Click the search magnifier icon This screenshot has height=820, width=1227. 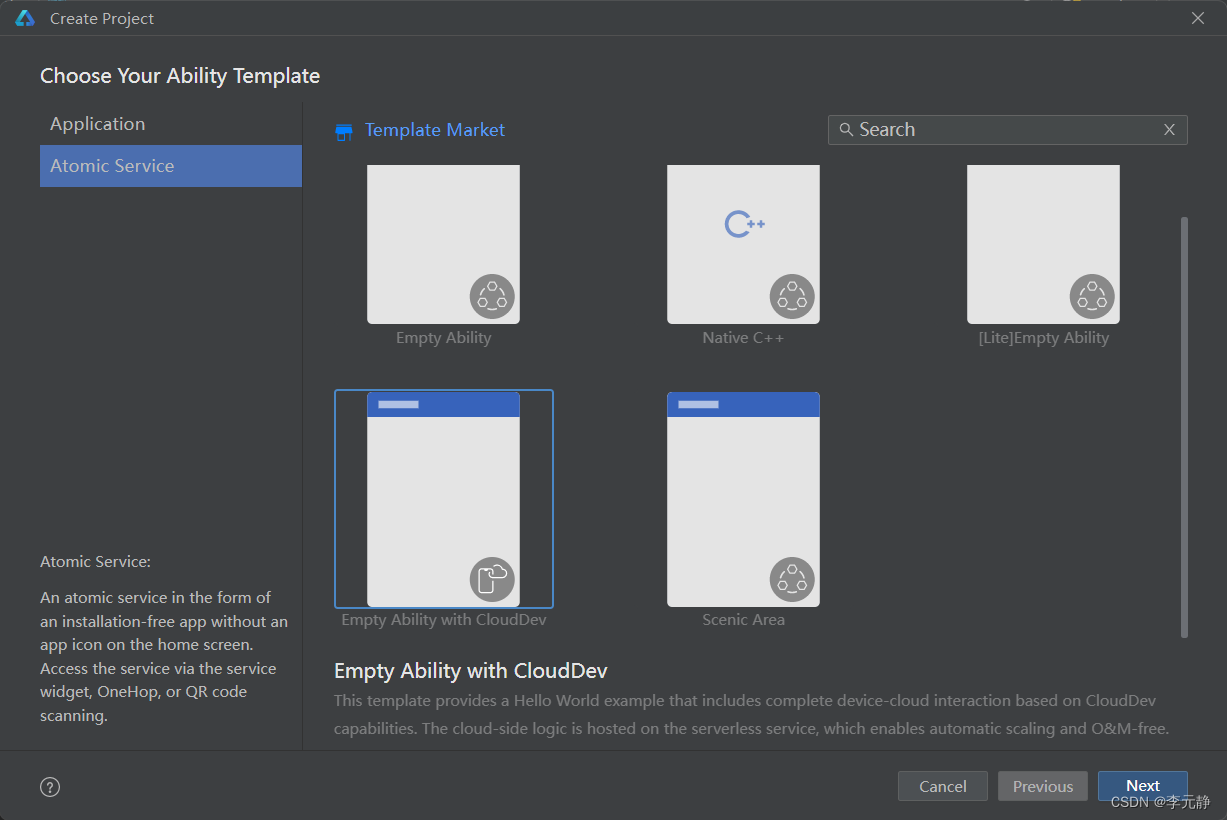point(846,130)
